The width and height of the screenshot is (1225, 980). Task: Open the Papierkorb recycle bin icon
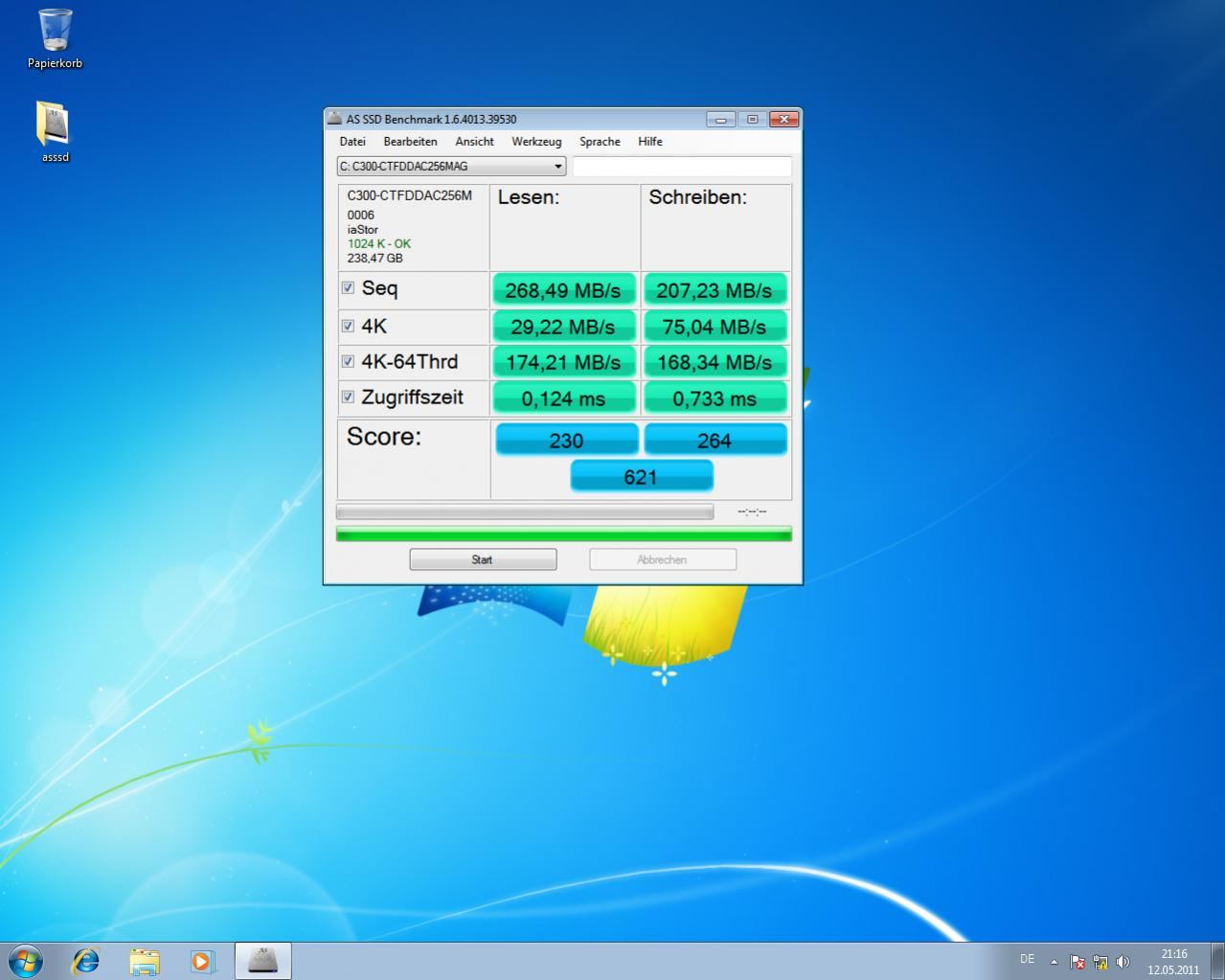pos(55,38)
